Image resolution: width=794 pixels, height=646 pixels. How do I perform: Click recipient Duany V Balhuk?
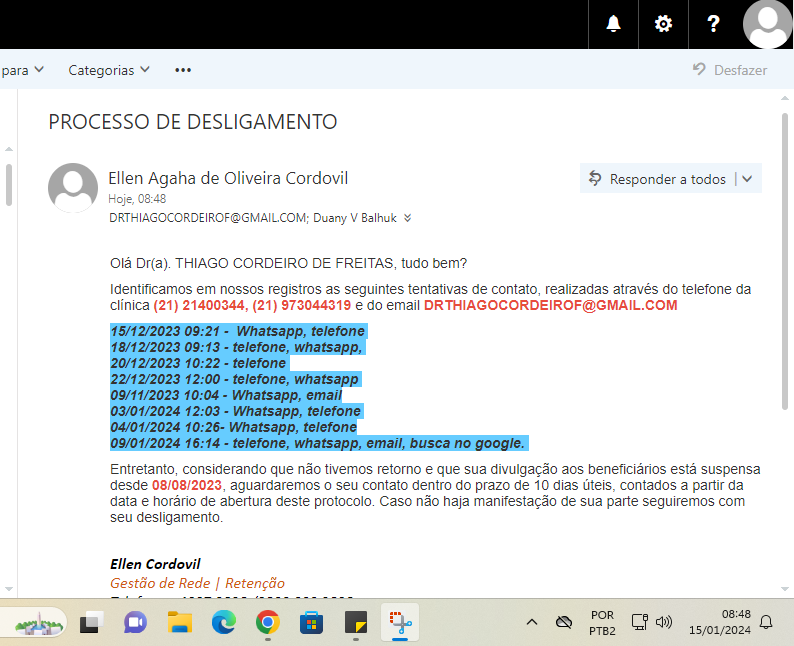(x=354, y=218)
